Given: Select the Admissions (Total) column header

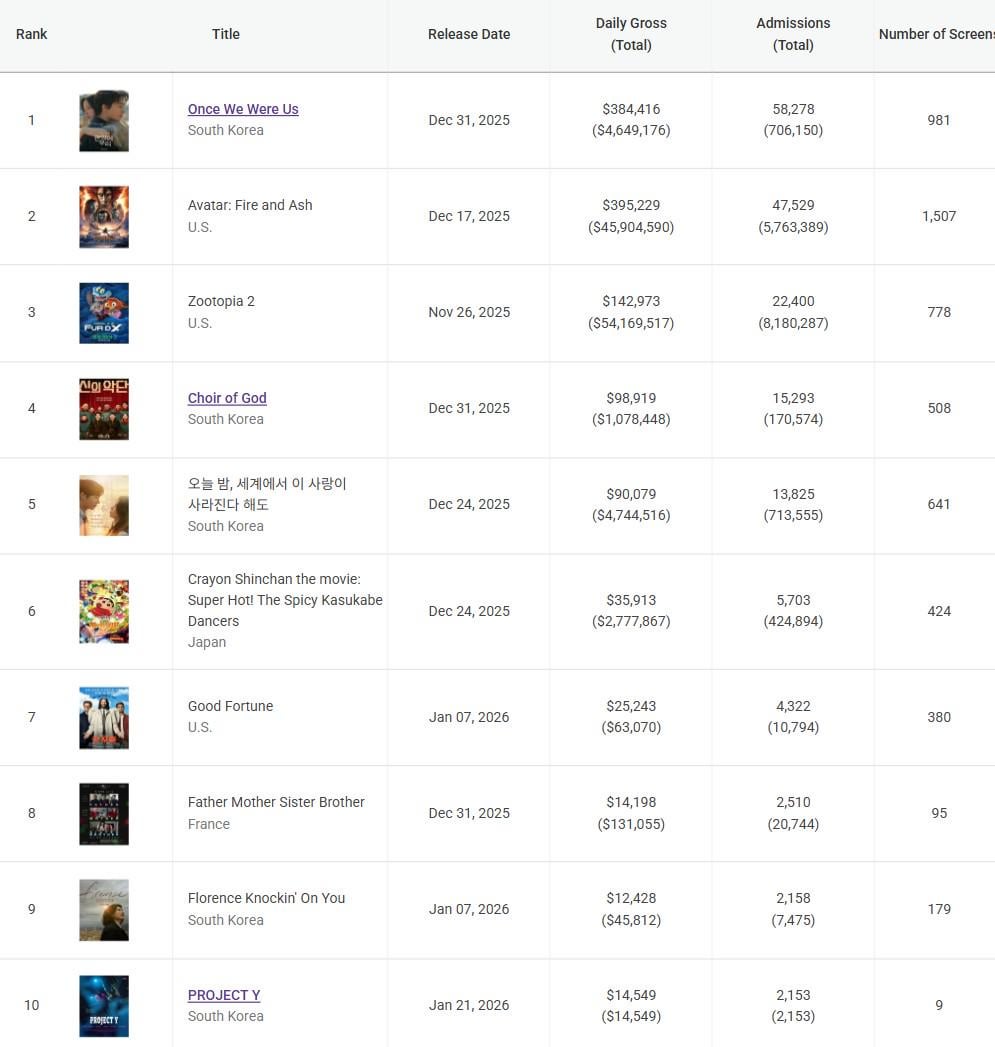Looking at the screenshot, I should (793, 34).
